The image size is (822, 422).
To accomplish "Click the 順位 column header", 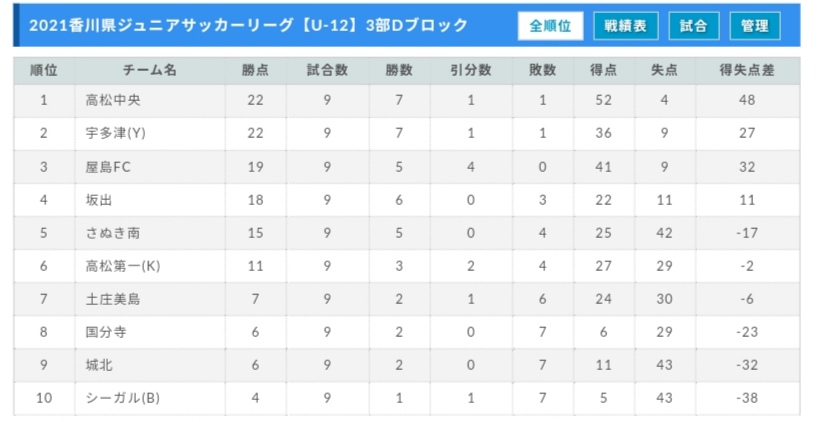I will click(44, 70).
